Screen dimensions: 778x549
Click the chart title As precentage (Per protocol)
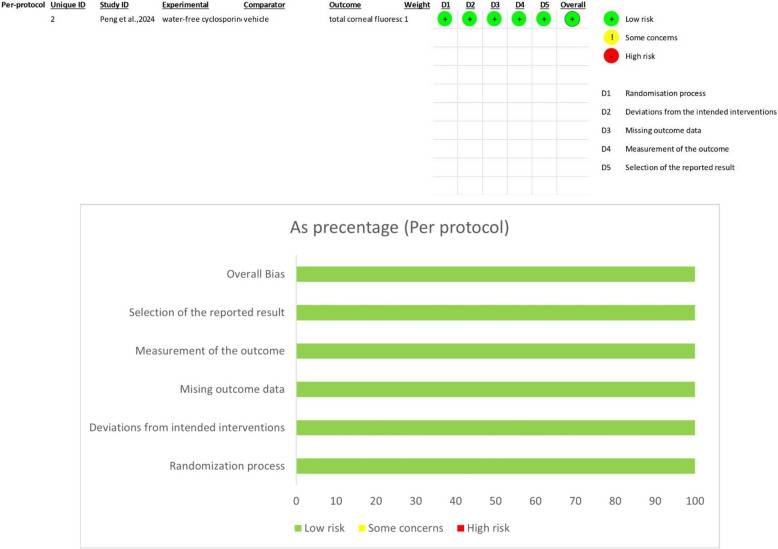click(x=398, y=227)
